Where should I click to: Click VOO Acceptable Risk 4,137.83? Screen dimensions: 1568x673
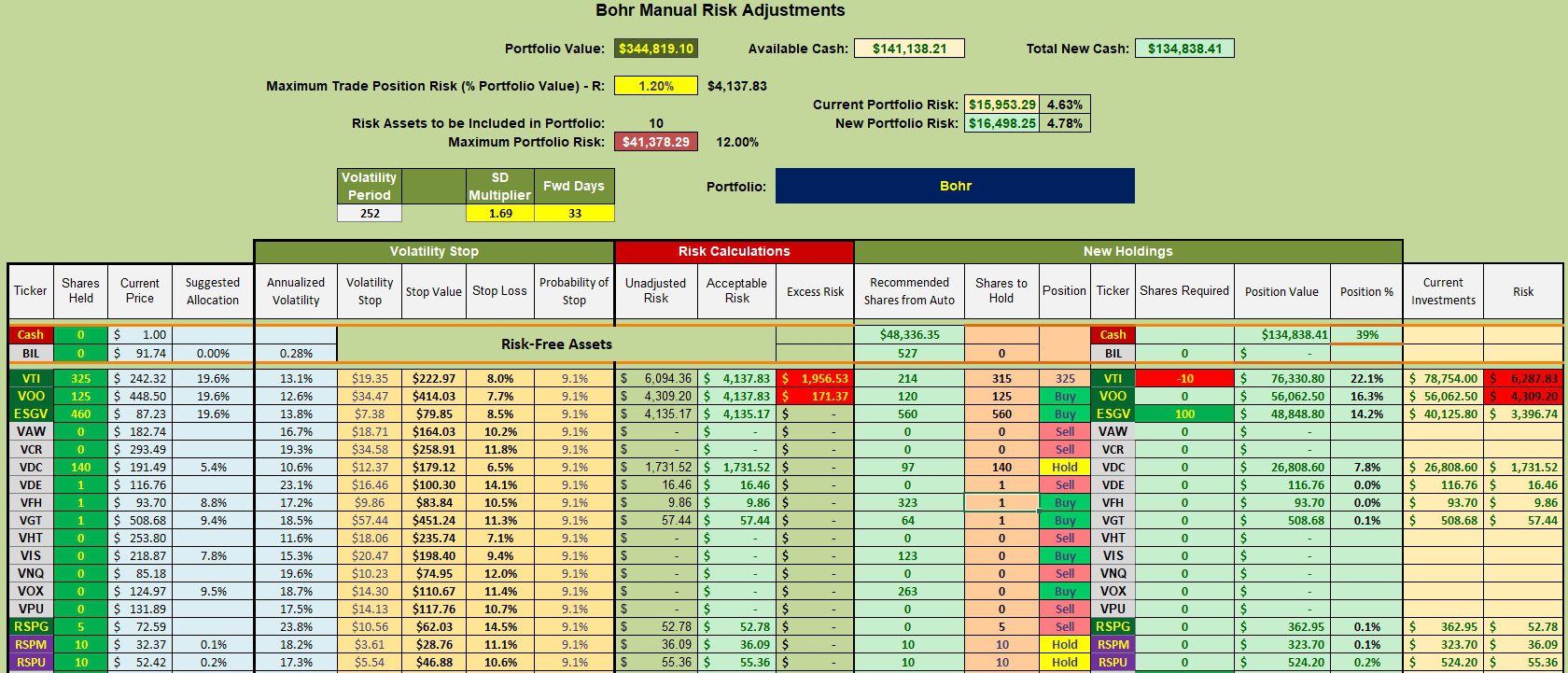pos(736,397)
